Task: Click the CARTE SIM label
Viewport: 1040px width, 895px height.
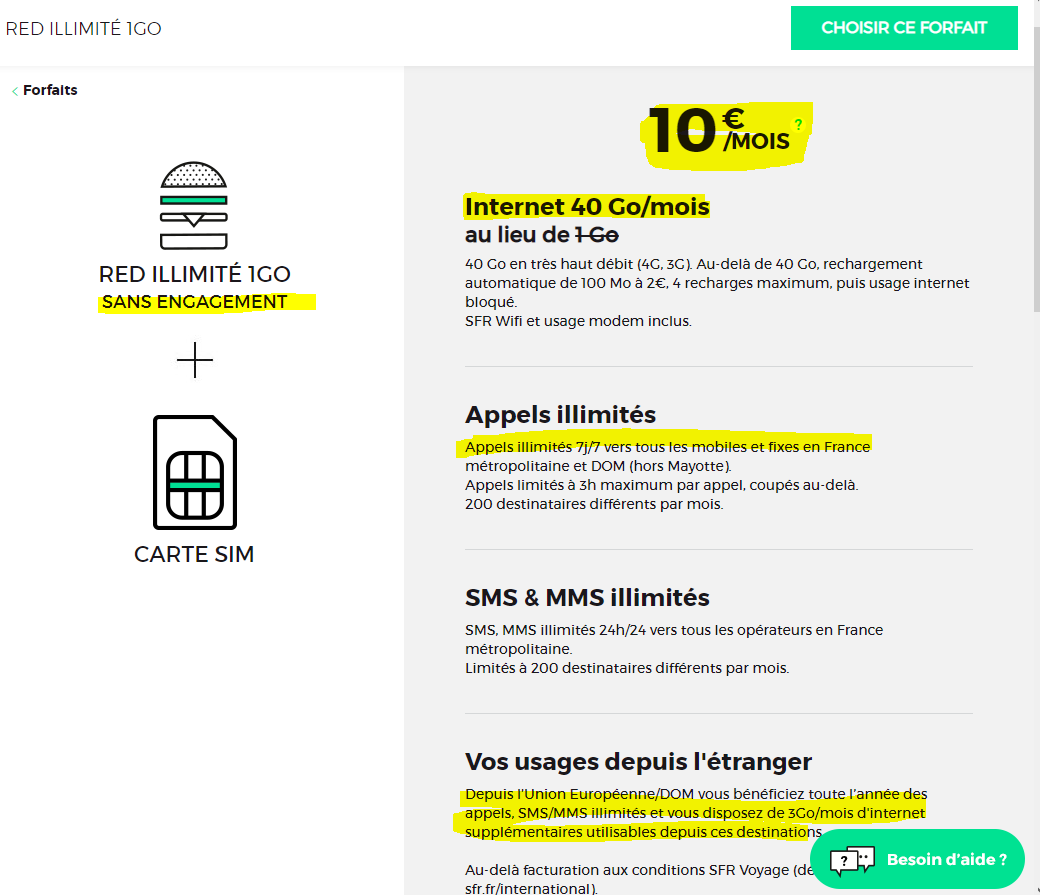Action: coord(194,554)
